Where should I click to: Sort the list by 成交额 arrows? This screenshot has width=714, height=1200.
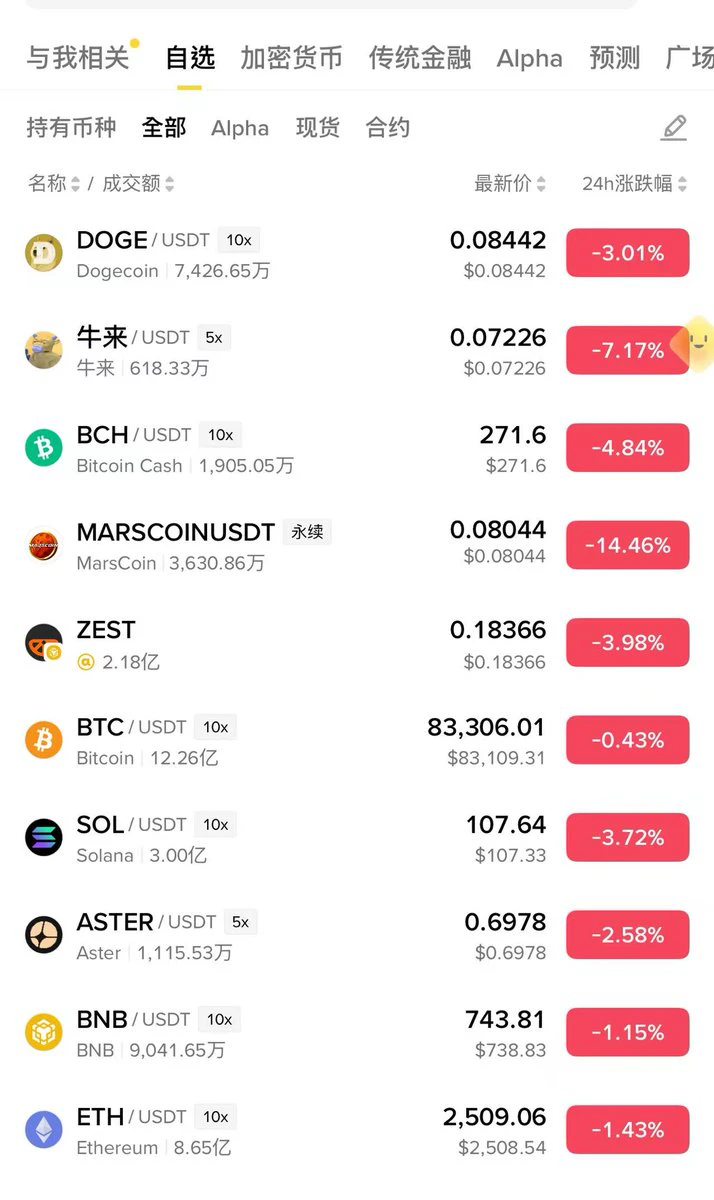169,184
